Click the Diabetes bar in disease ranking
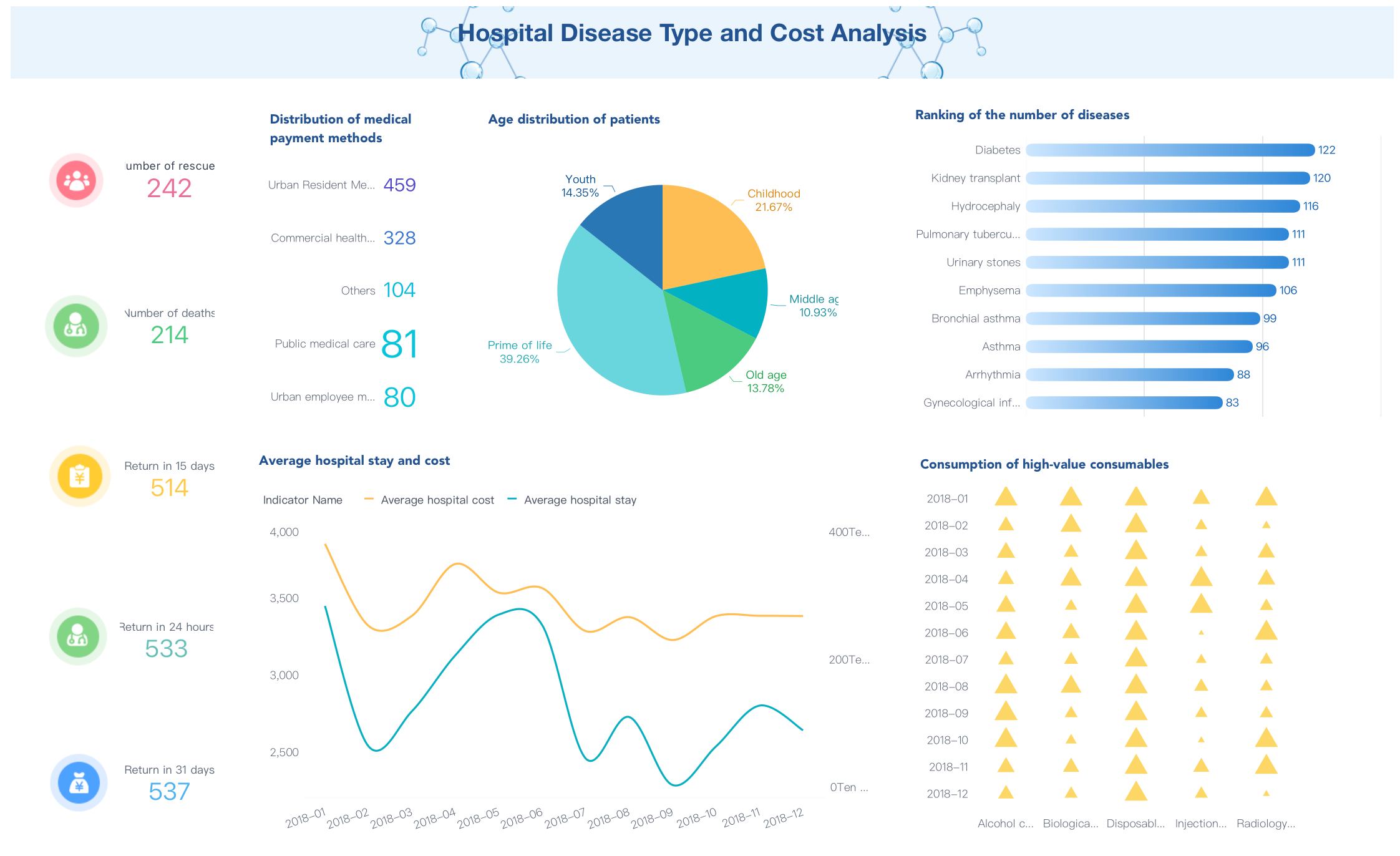The width and height of the screenshot is (1400, 856). (x=1170, y=150)
